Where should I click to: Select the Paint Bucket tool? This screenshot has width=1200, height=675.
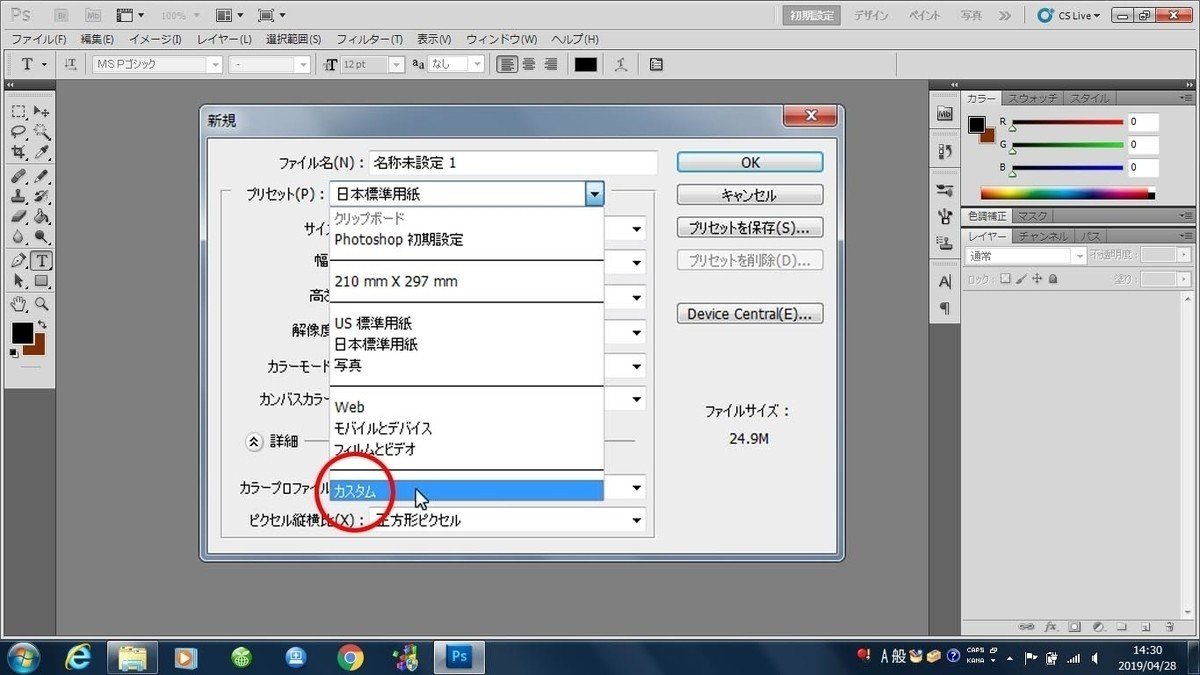coord(41,216)
